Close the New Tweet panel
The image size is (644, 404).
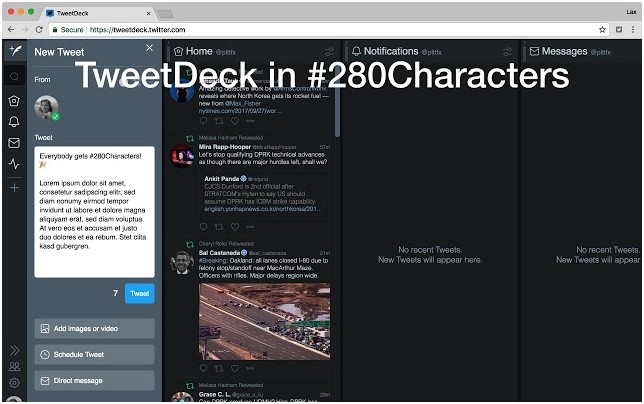click(149, 48)
